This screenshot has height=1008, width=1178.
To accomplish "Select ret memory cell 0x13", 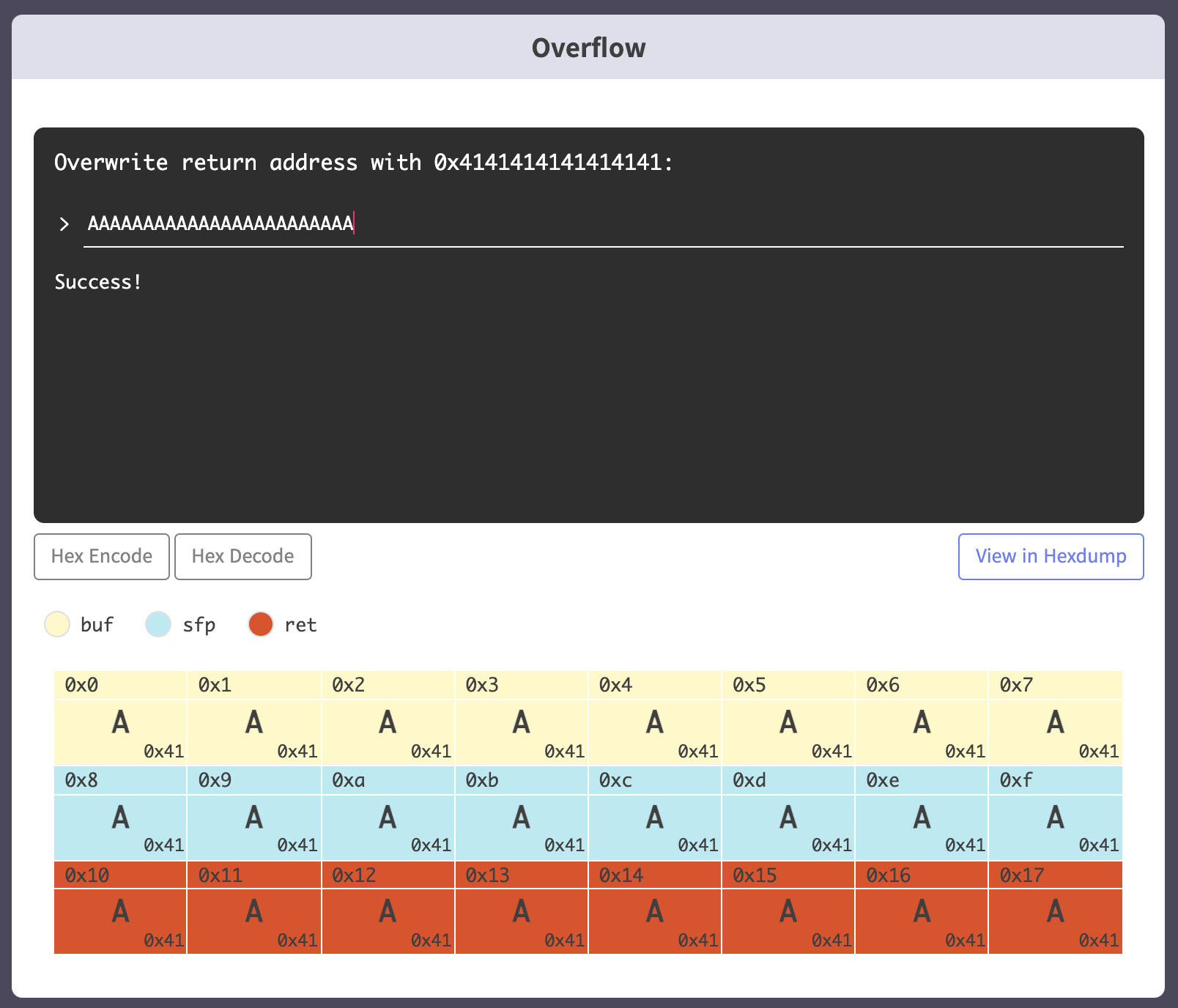I will (x=522, y=908).
